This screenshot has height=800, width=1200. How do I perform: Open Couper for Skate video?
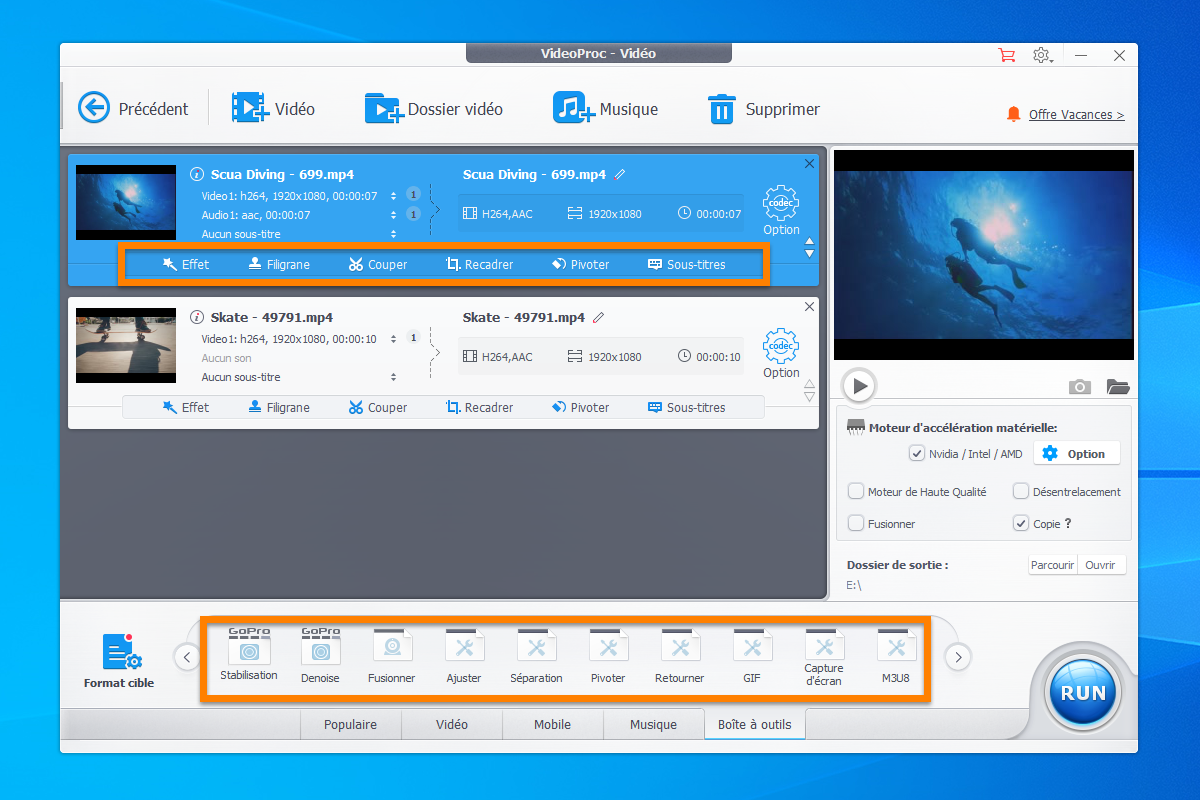(378, 407)
